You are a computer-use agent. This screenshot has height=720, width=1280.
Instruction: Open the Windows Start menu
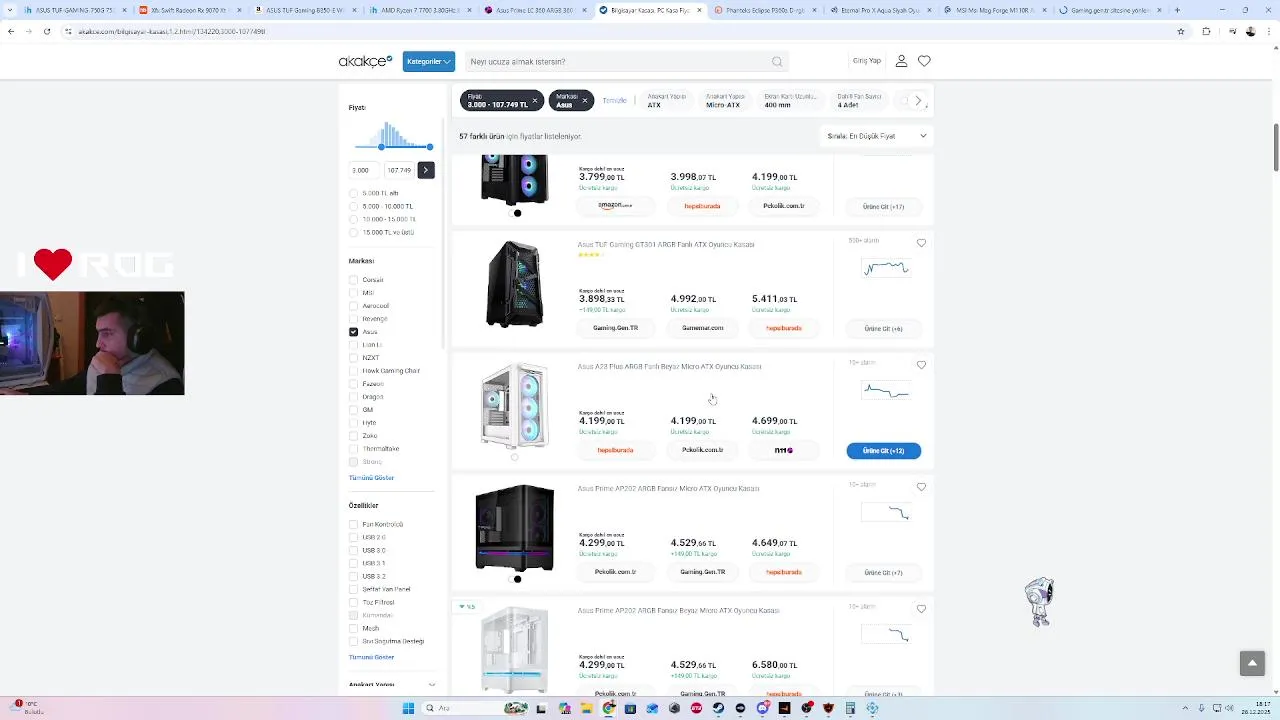pyautogui.click(x=408, y=708)
